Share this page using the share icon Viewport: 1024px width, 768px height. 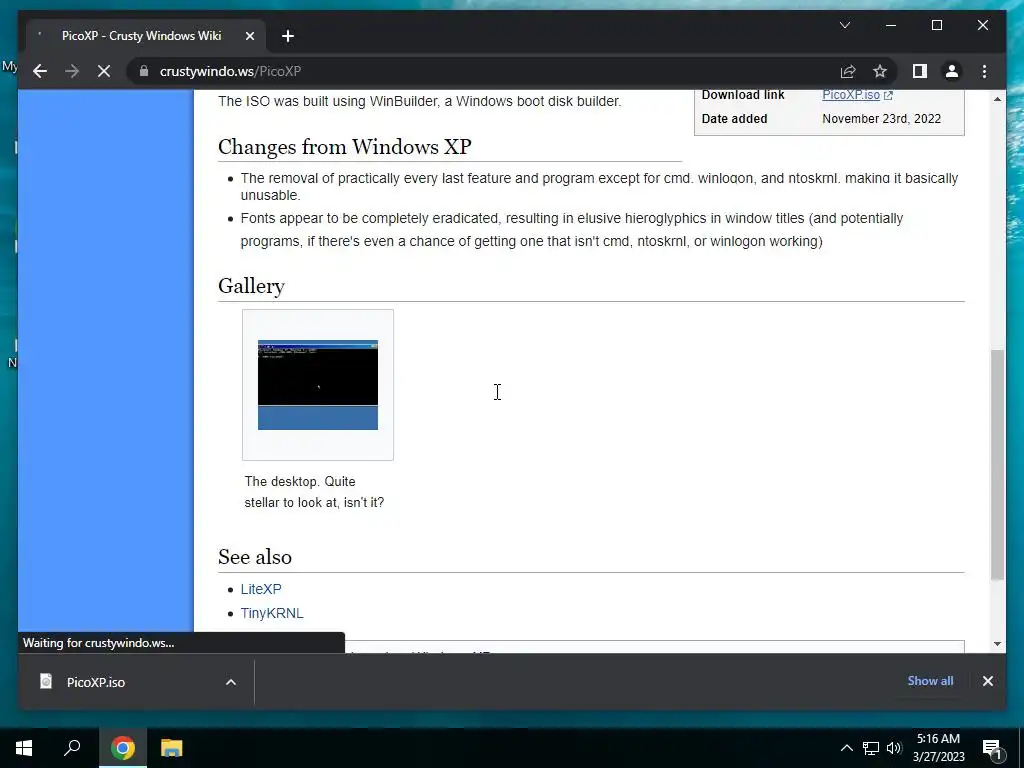pyautogui.click(x=848, y=71)
